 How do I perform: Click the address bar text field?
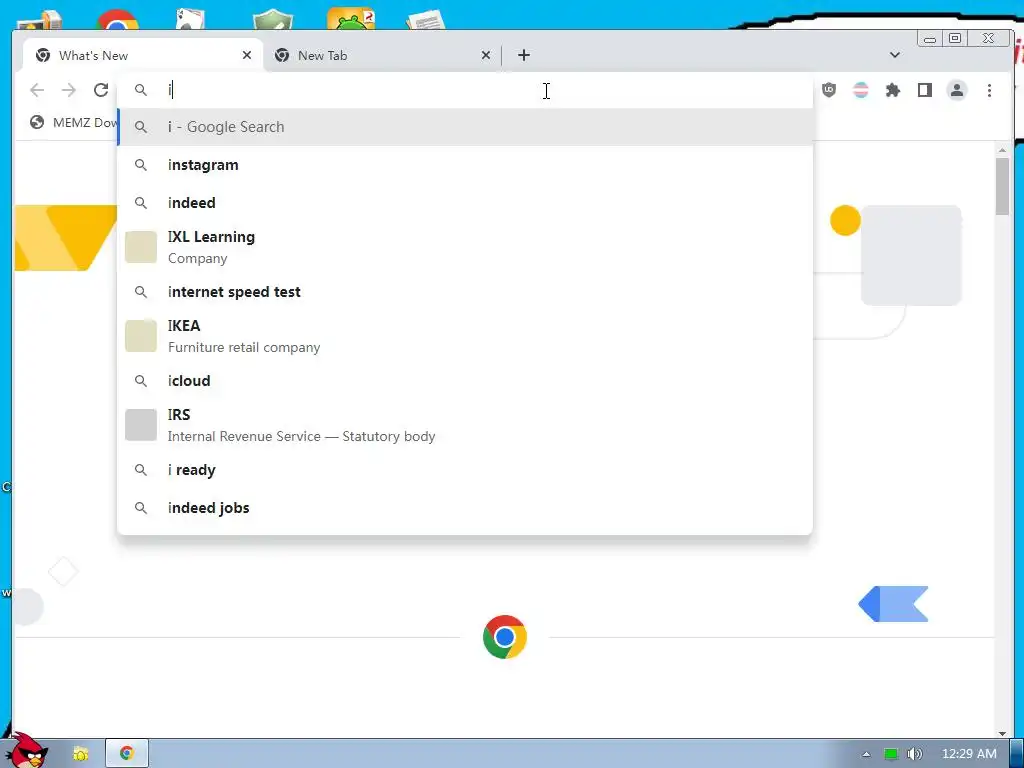pyautogui.click(x=465, y=90)
